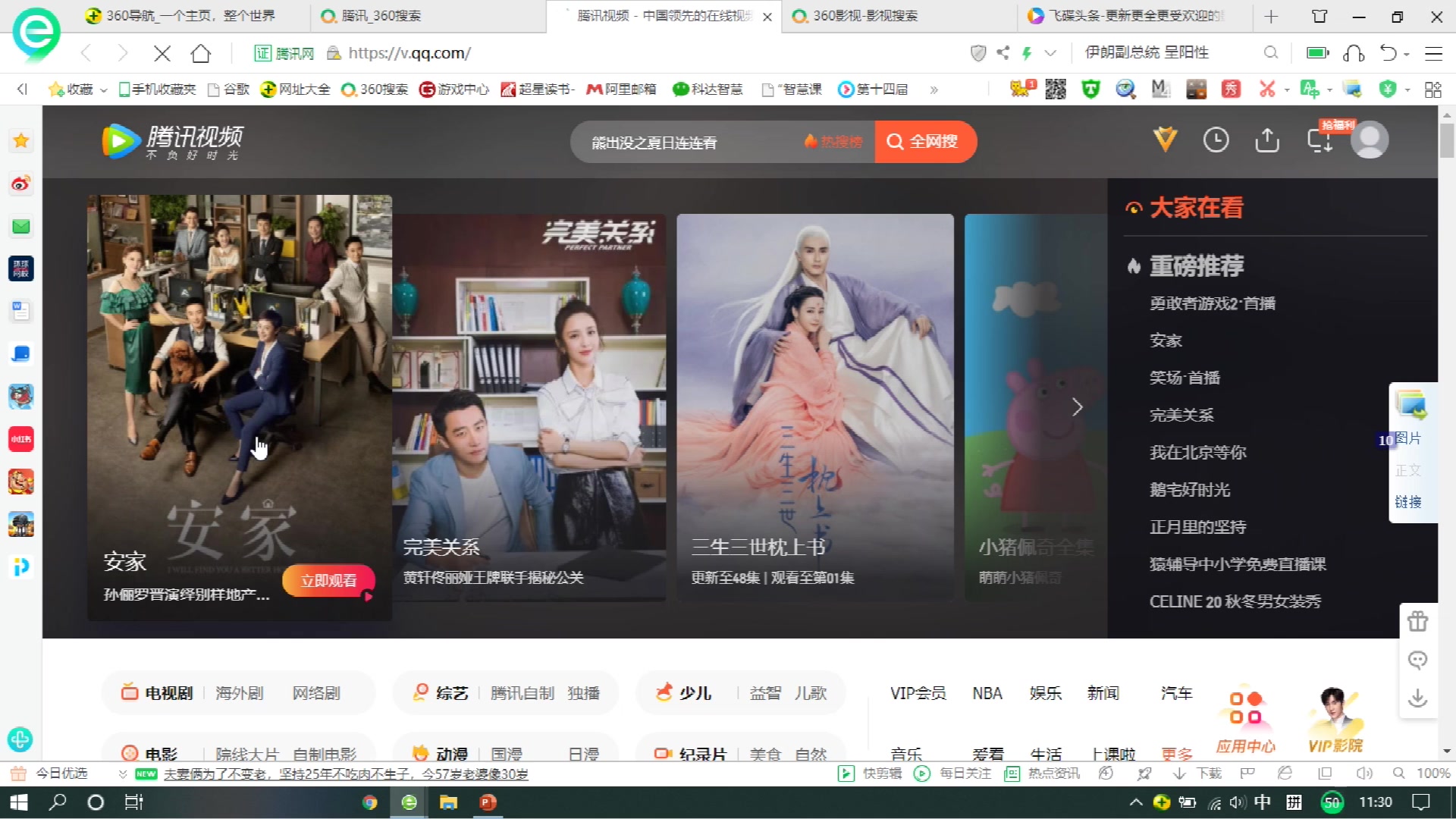Open 勇敢者游戏2·首播 recommendation

1212,303
